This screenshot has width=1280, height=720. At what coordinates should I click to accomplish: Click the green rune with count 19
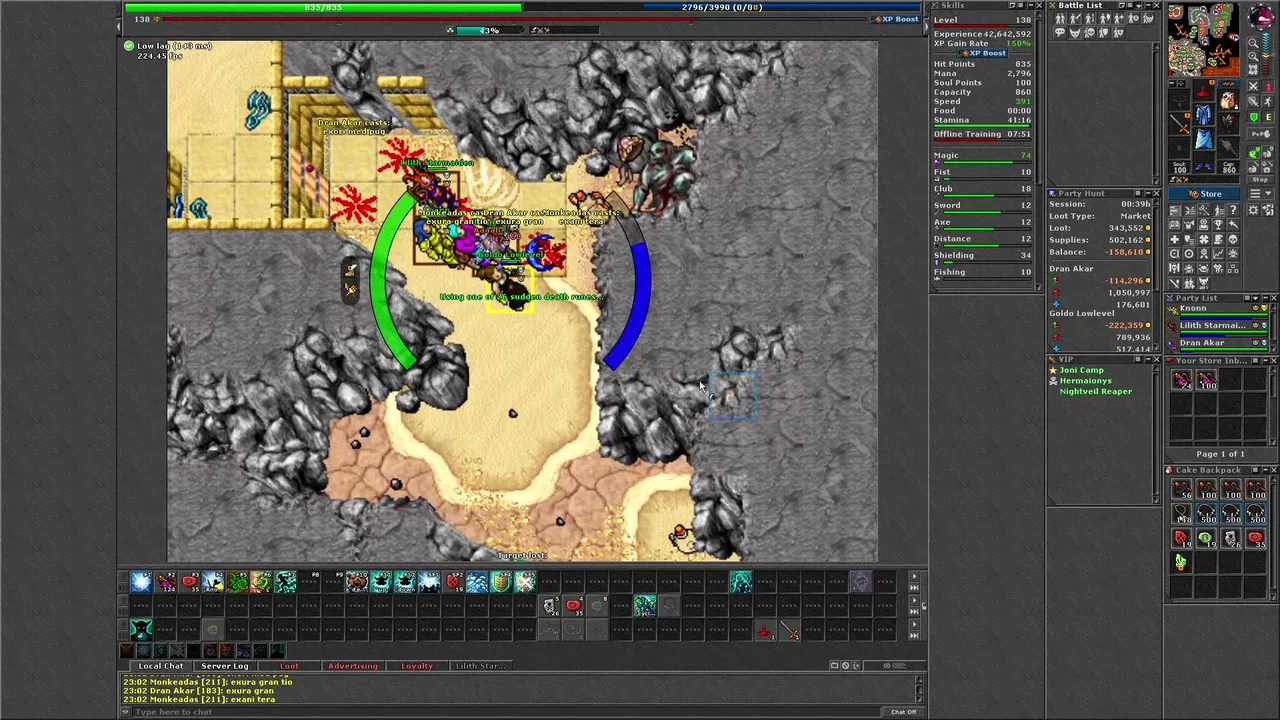pos(1206,538)
